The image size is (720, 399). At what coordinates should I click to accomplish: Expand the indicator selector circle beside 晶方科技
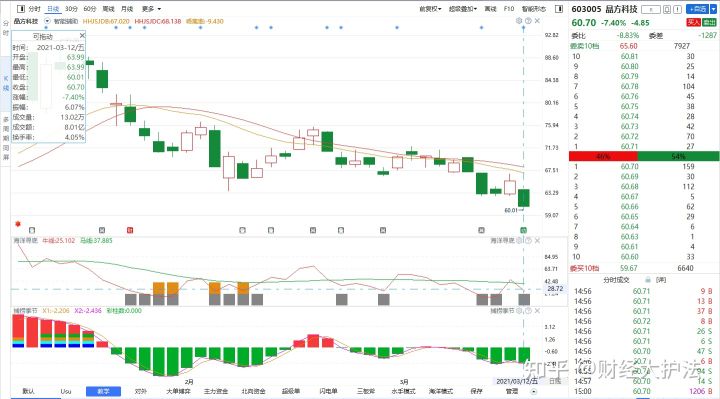[47, 21]
